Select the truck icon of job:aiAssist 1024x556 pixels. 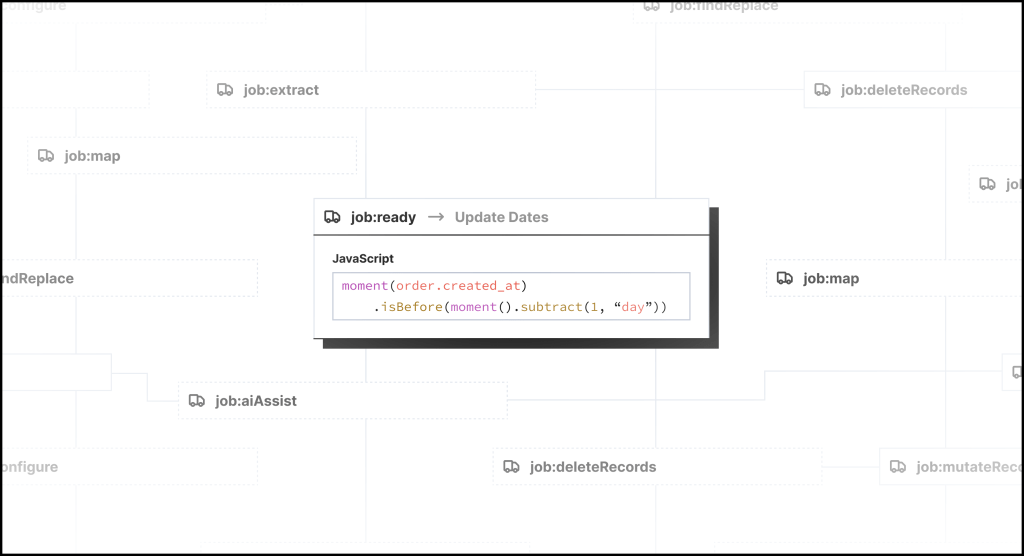197,401
